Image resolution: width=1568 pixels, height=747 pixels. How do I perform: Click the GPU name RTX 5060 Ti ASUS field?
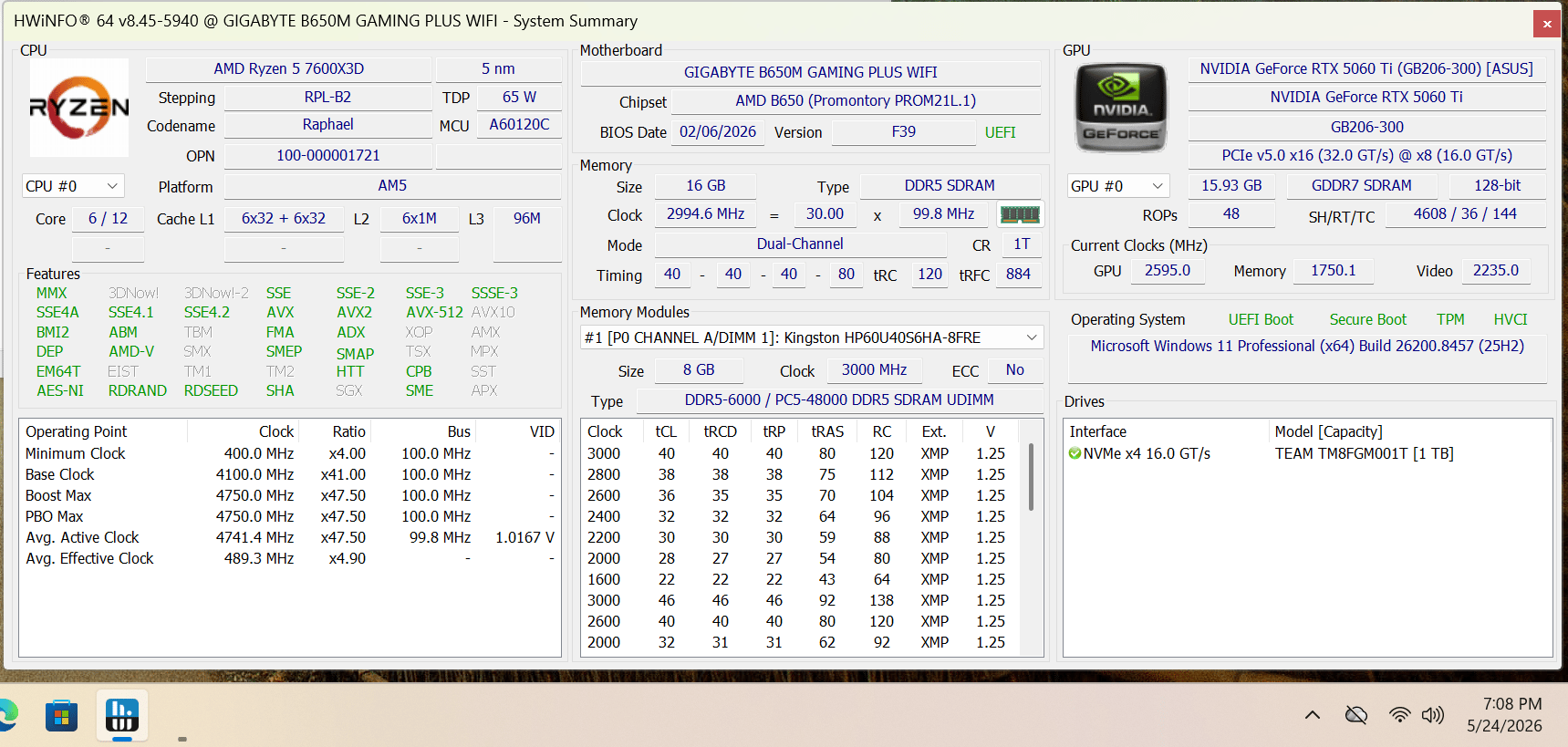[x=1366, y=69]
